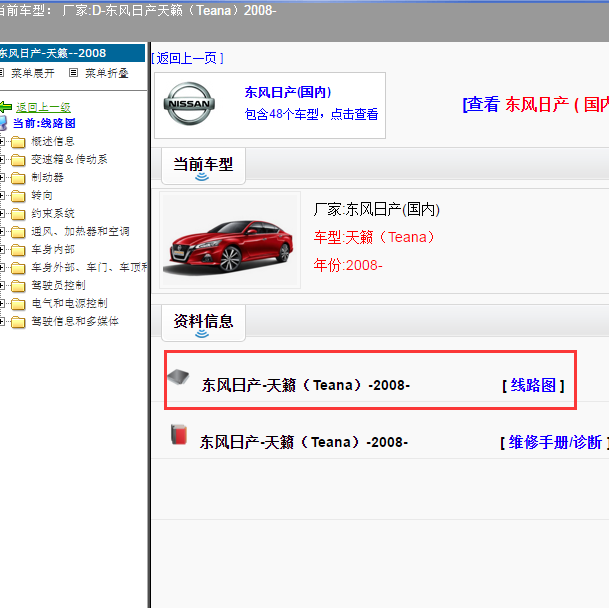Expand the 通风、加热器和空调 tree node

coord(2,232)
